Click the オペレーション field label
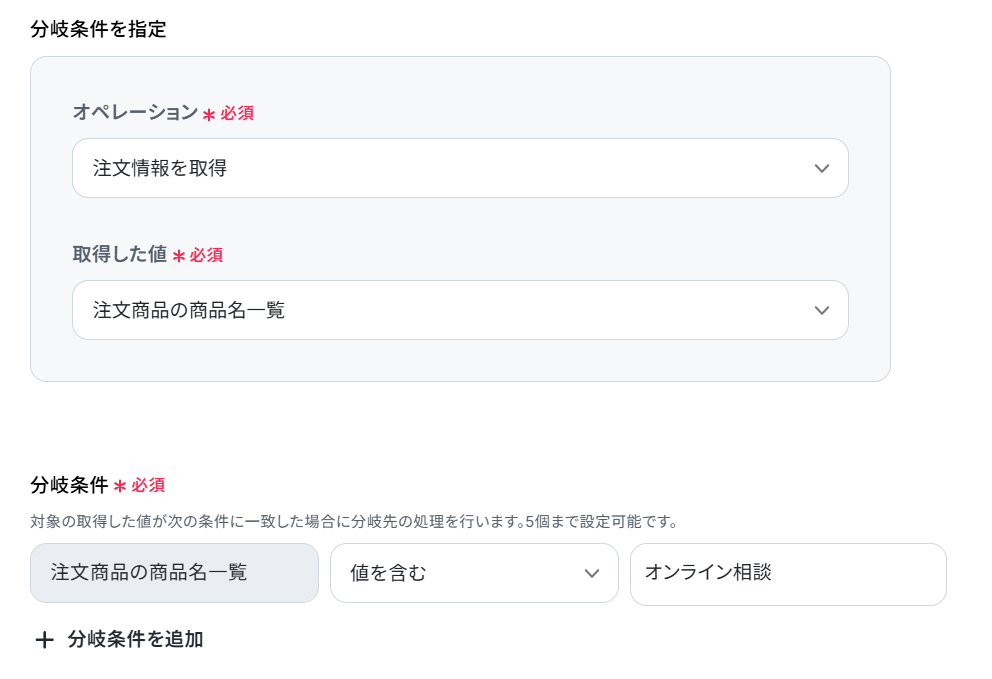This screenshot has width=992, height=679. [135, 112]
